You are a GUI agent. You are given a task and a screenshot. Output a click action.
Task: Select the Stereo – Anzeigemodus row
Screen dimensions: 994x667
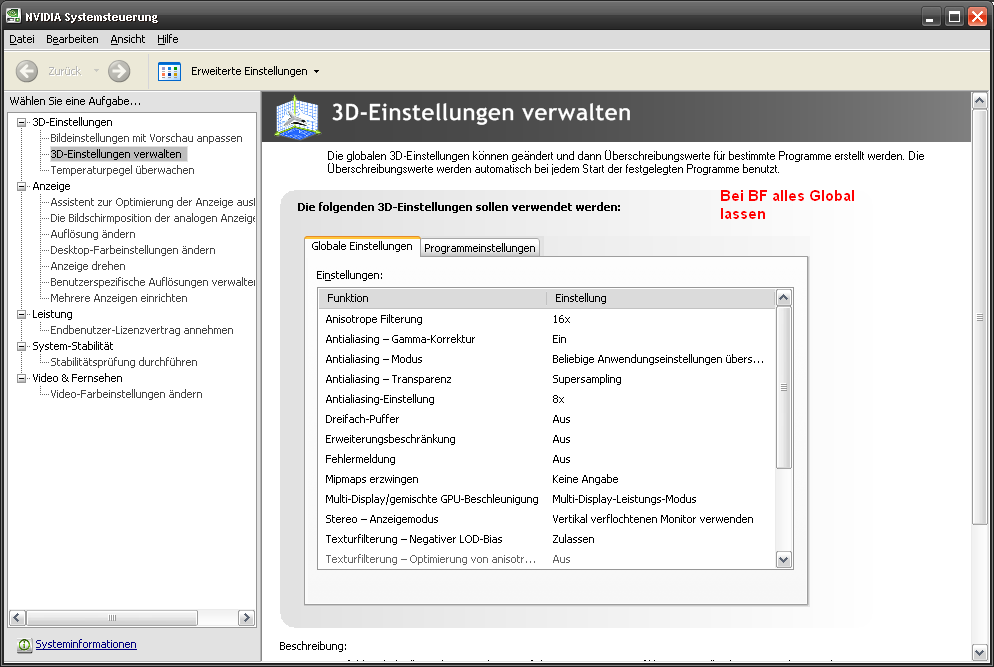[x=547, y=519]
